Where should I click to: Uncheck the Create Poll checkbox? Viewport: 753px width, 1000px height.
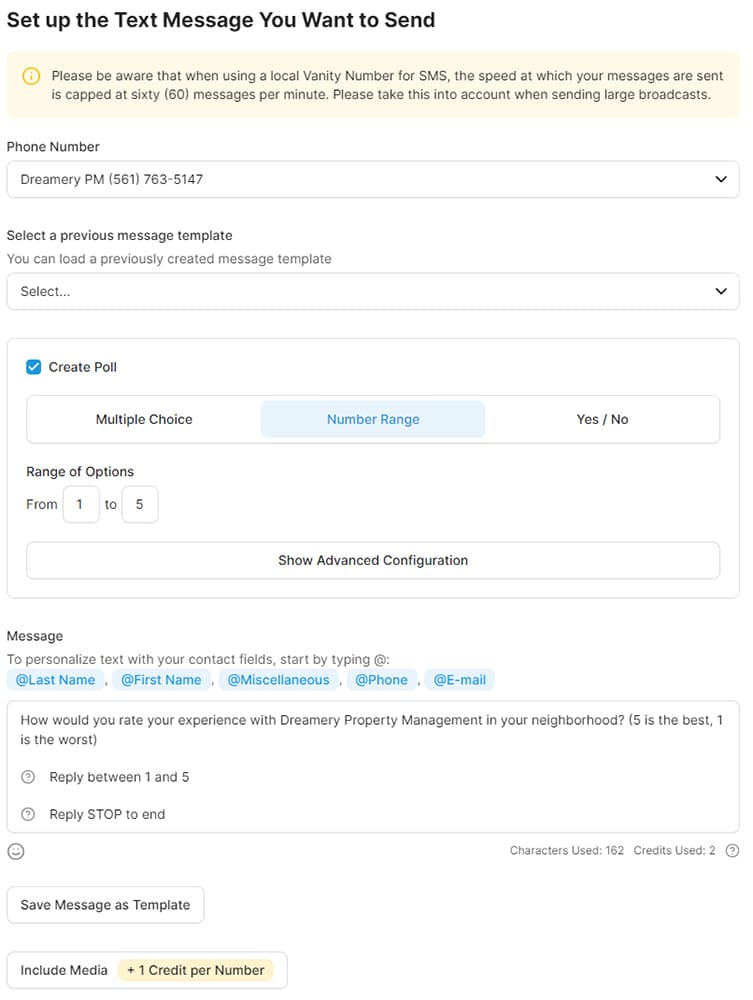[x=34, y=367]
